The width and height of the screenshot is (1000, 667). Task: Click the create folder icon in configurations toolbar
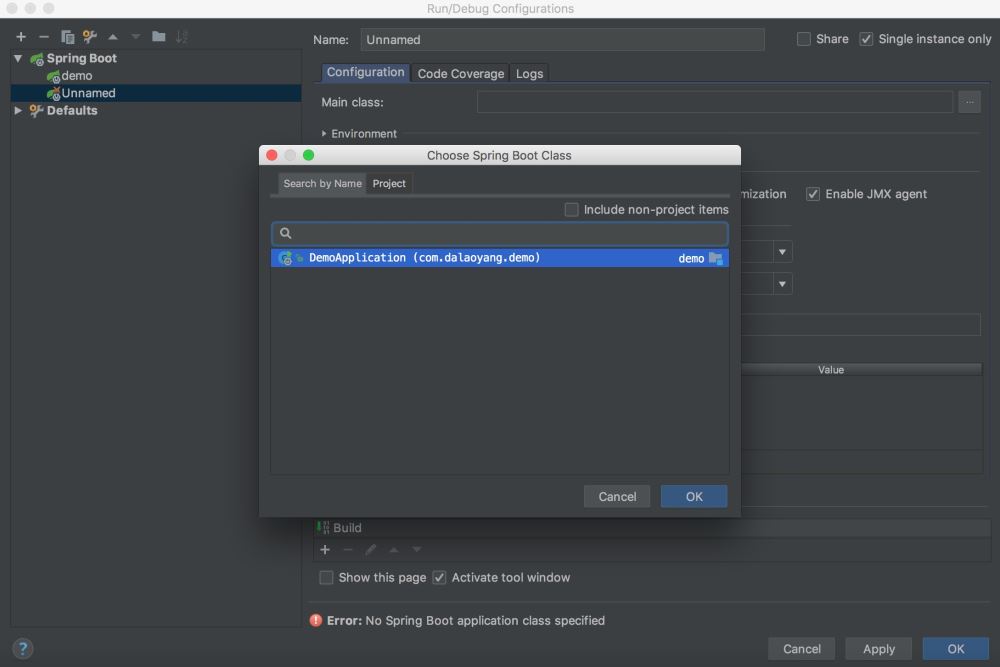159,37
